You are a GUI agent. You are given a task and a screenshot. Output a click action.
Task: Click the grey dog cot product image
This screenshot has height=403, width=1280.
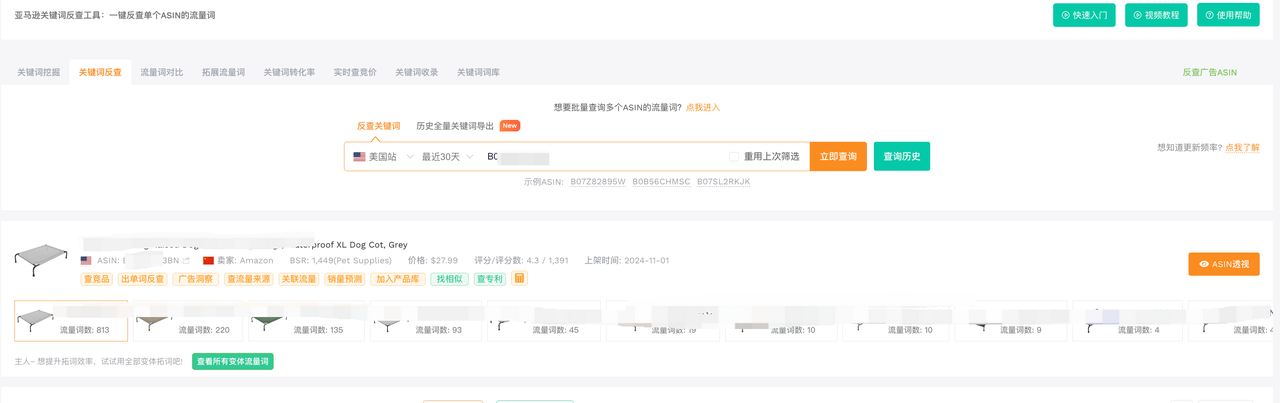pyautogui.click(x=42, y=260)
